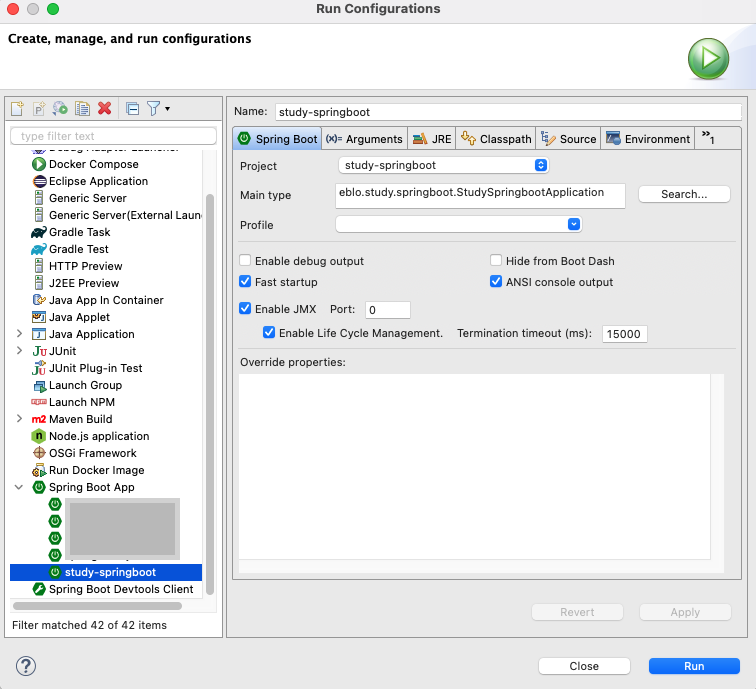Select study-springboot launch configuration
The width and height of the screenshot is (756, 689).
tap(106, 572)
